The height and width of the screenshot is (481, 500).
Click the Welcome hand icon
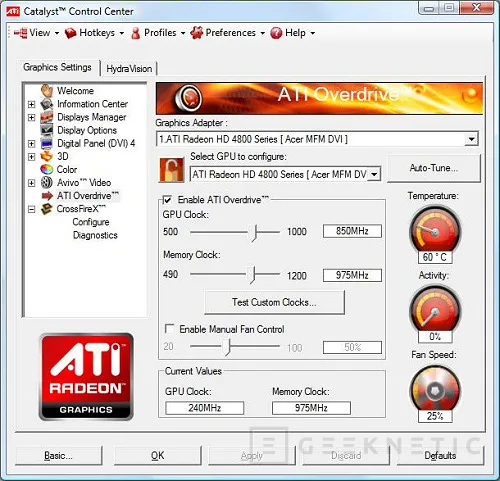pyautogui.click(x=47, y=91)
